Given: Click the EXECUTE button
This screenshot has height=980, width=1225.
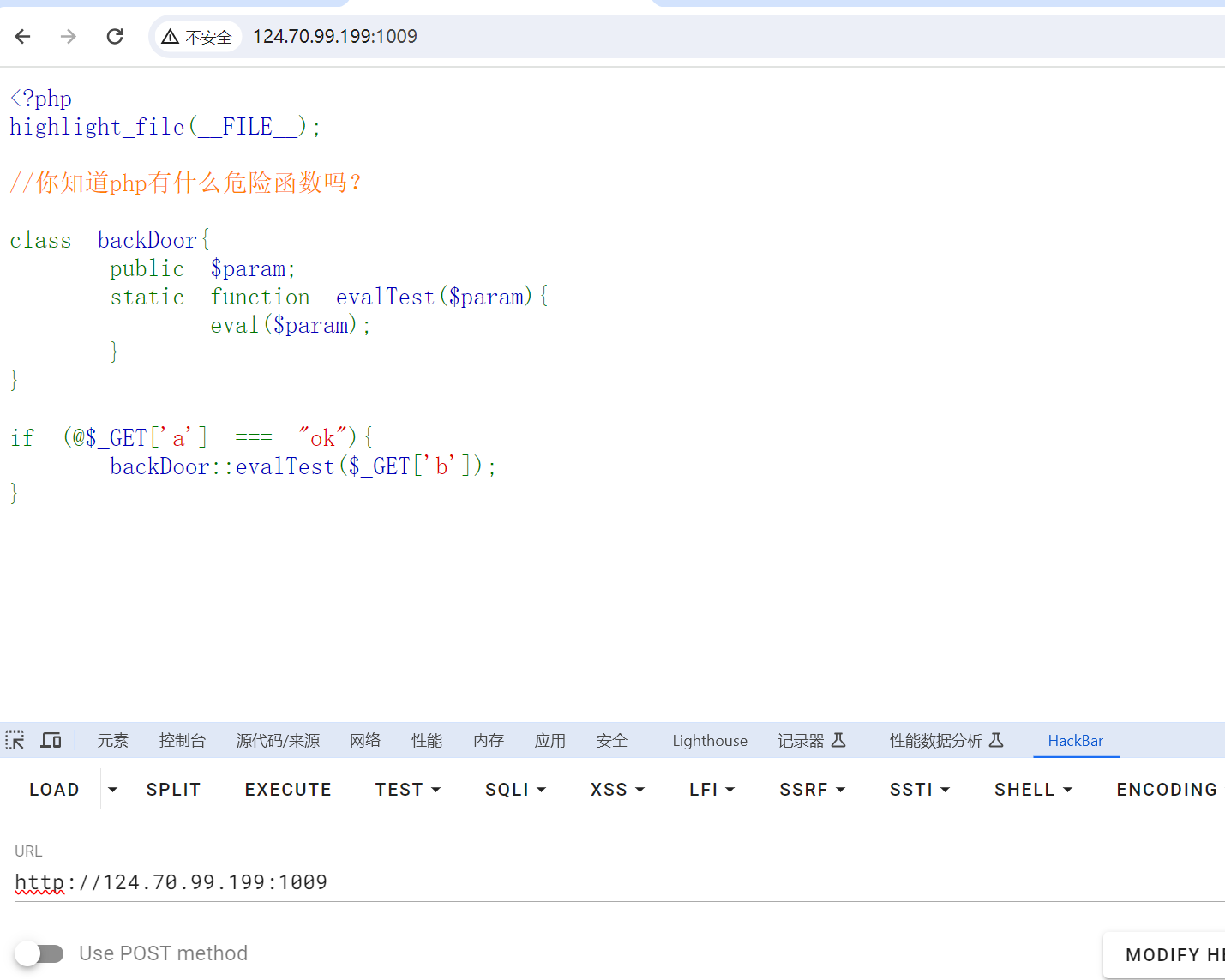Looking at the screenshot, I should (288, 789).
